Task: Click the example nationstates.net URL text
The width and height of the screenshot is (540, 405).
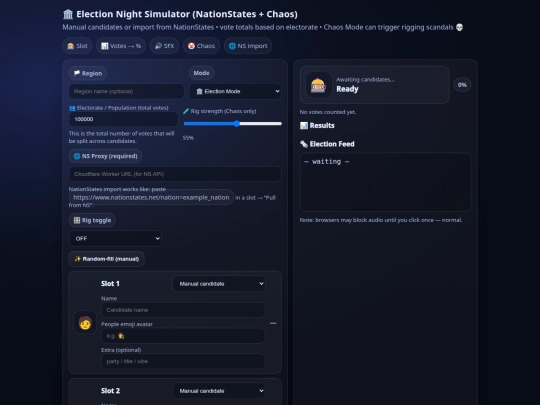Action: pyautogui.click(x=151, y=197)
